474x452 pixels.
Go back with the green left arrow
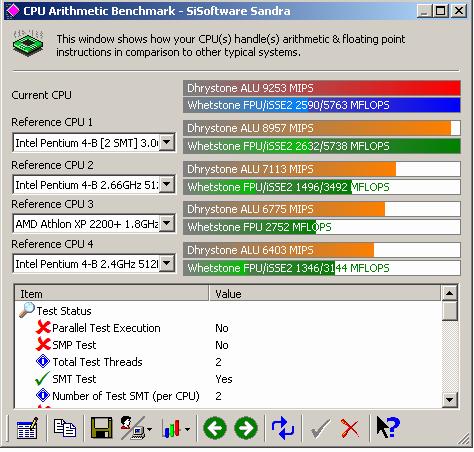click(x=215, y=428)
